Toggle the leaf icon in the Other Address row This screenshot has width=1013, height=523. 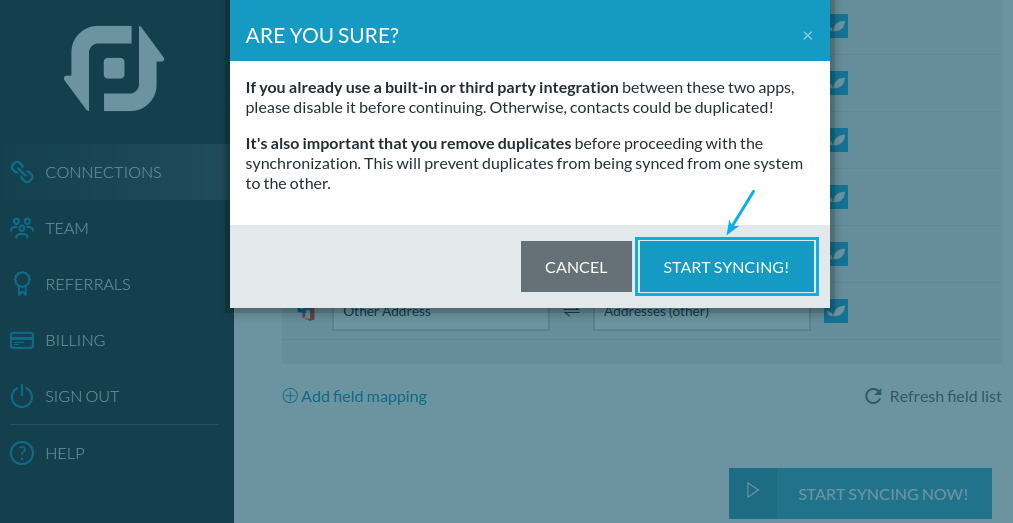click(x=836, y=311)
